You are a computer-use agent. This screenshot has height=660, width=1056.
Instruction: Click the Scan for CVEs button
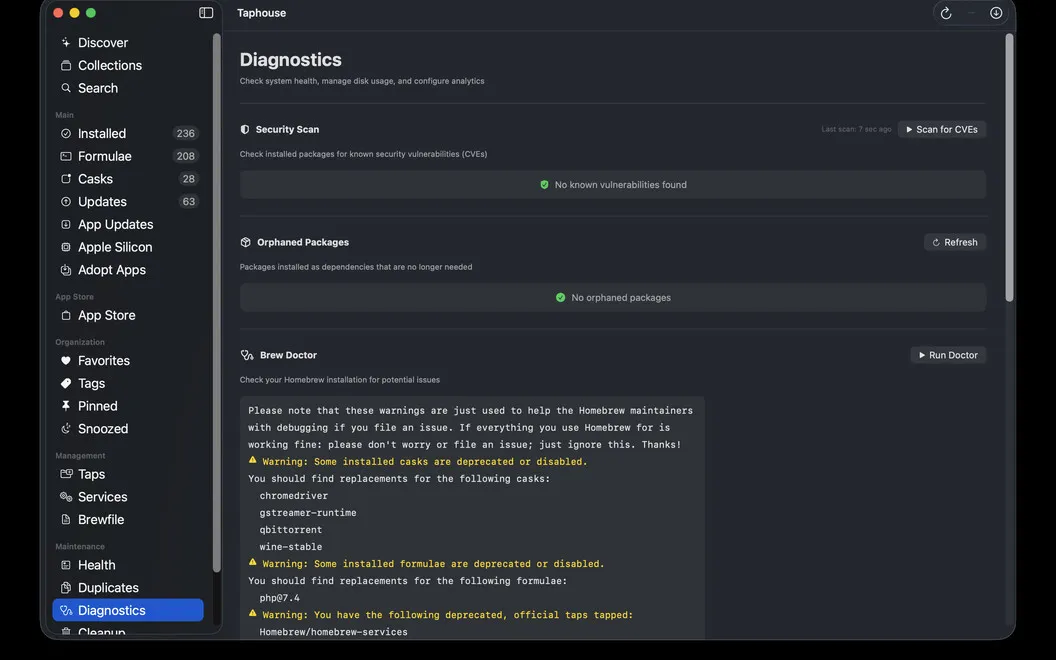point(942,129)
